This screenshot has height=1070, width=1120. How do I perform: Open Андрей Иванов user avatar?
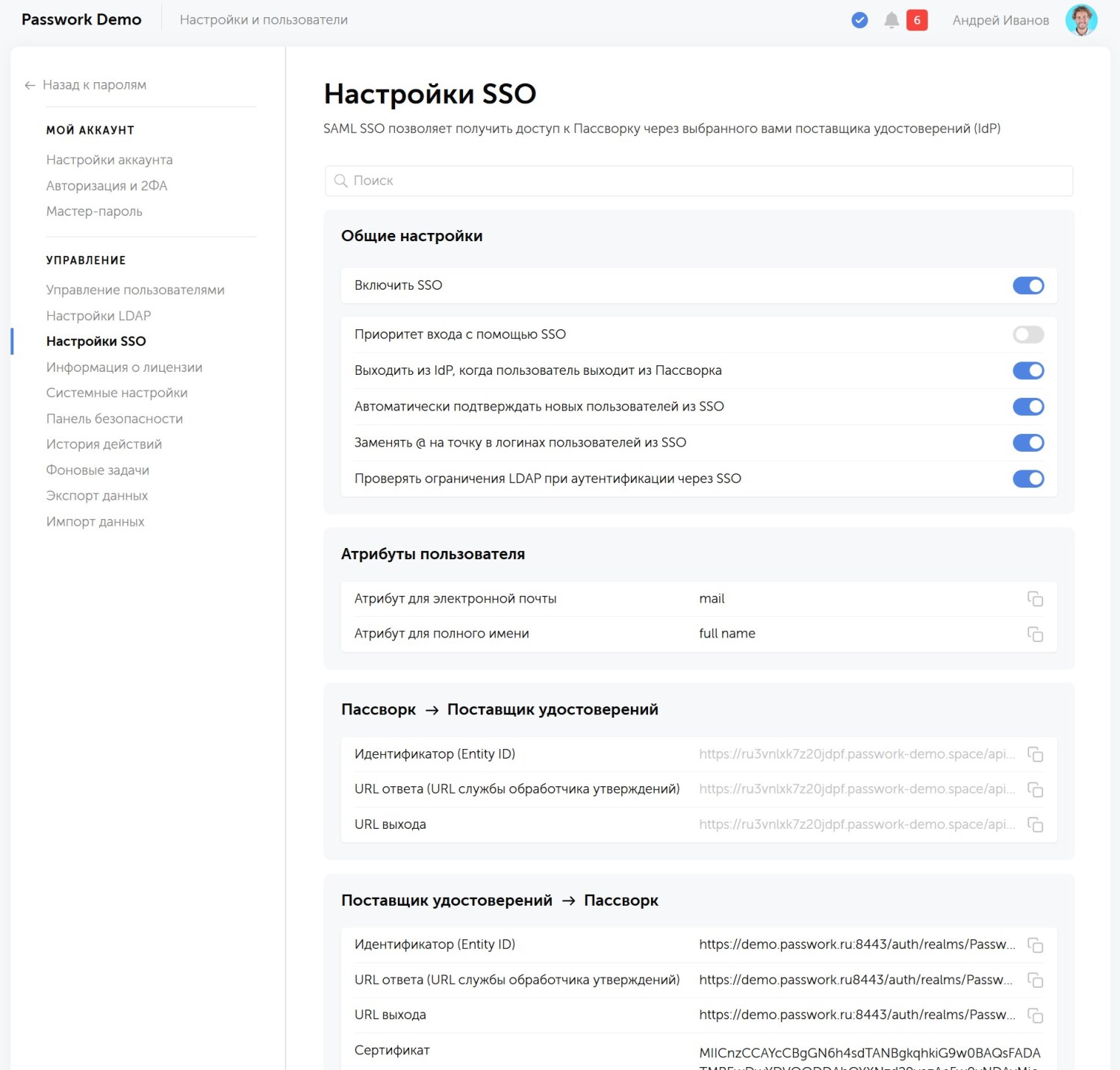1080,20
